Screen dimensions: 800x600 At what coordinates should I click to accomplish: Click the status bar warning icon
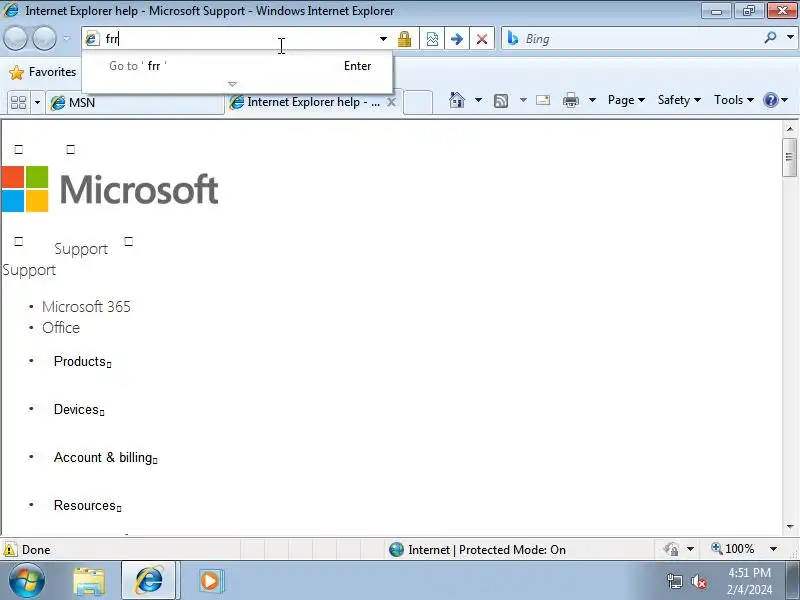10,549
